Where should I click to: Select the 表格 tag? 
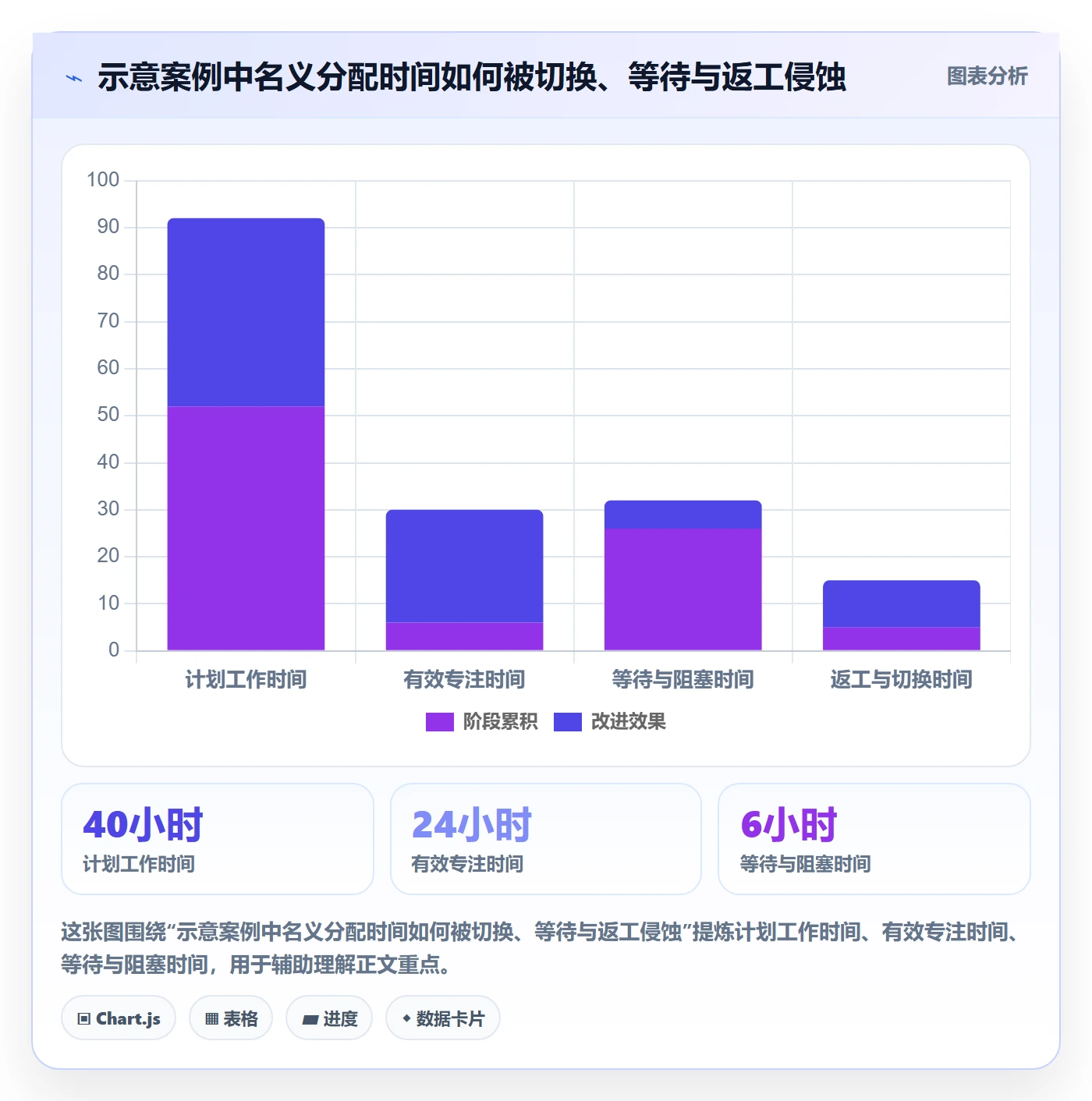pos(231,1018)
